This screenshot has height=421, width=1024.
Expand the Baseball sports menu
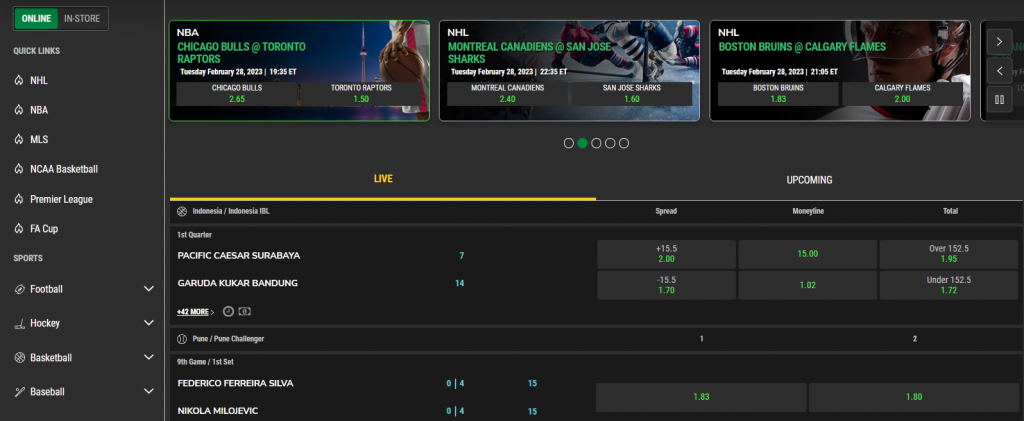click(149, 392)
